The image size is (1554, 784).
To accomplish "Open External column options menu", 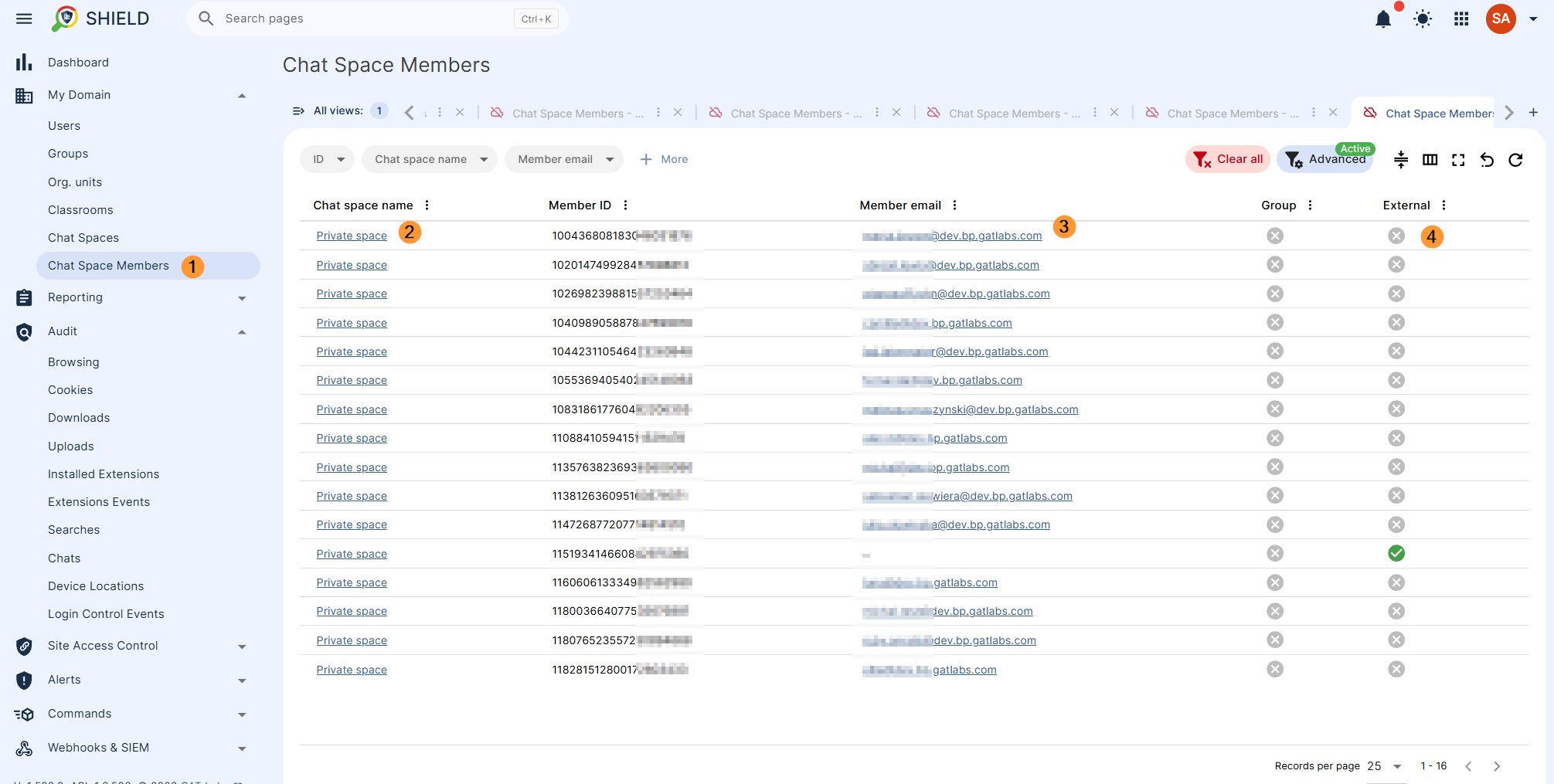I will 1443,205.
